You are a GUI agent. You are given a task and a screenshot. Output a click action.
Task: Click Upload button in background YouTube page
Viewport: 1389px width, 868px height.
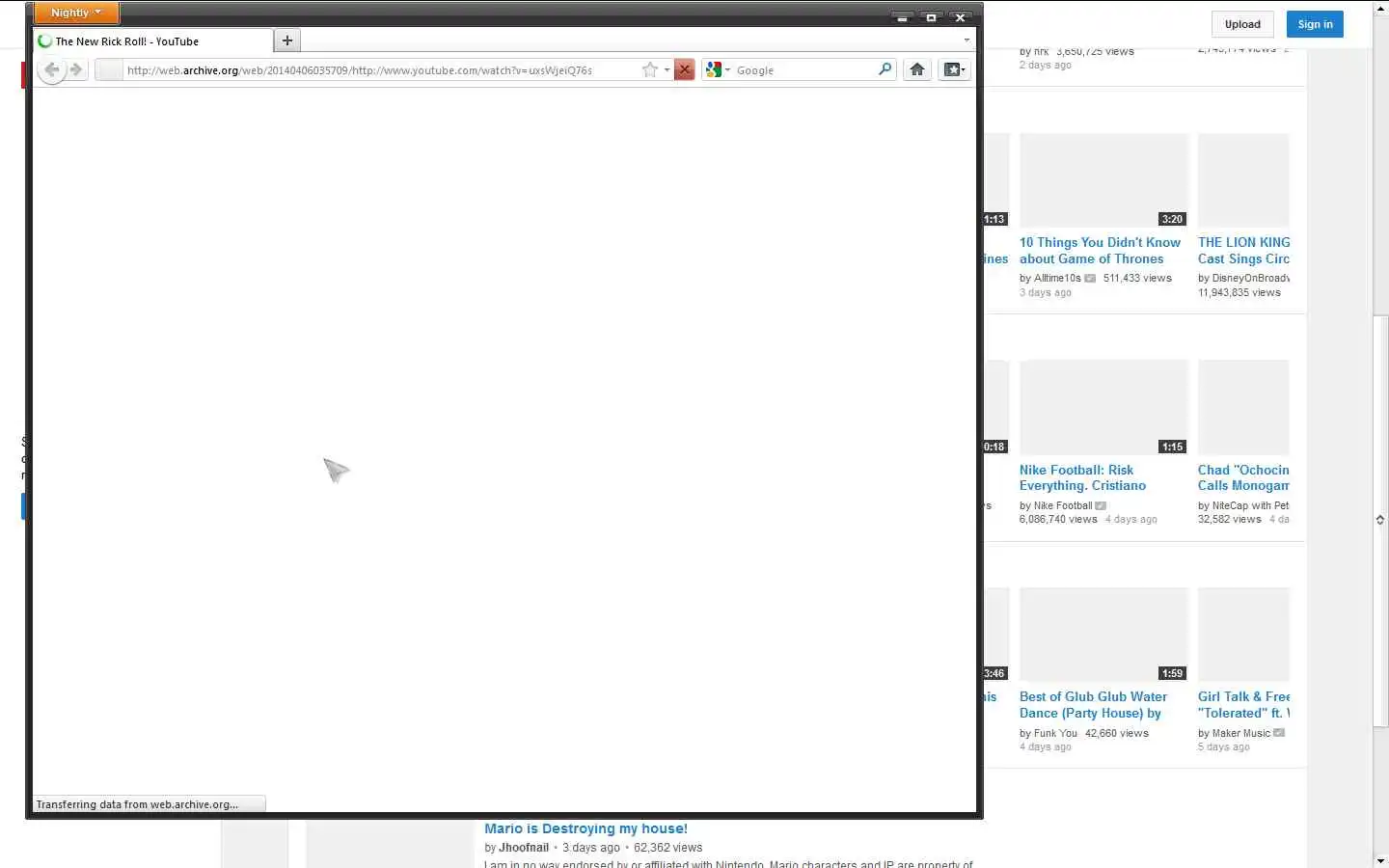1242,24
